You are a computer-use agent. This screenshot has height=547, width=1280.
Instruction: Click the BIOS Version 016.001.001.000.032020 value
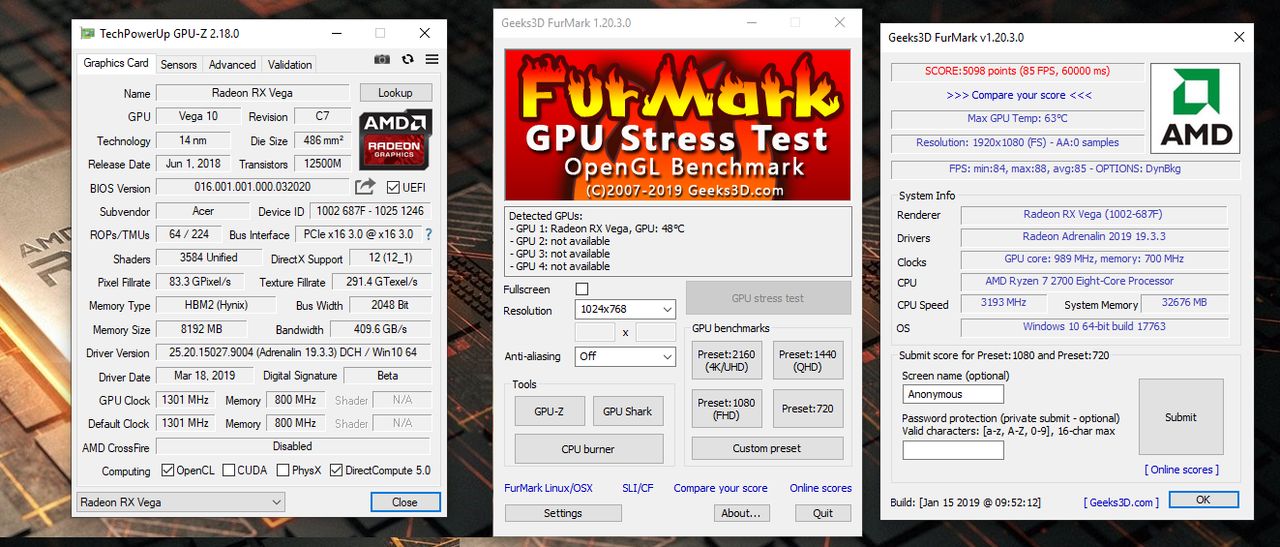252,187
